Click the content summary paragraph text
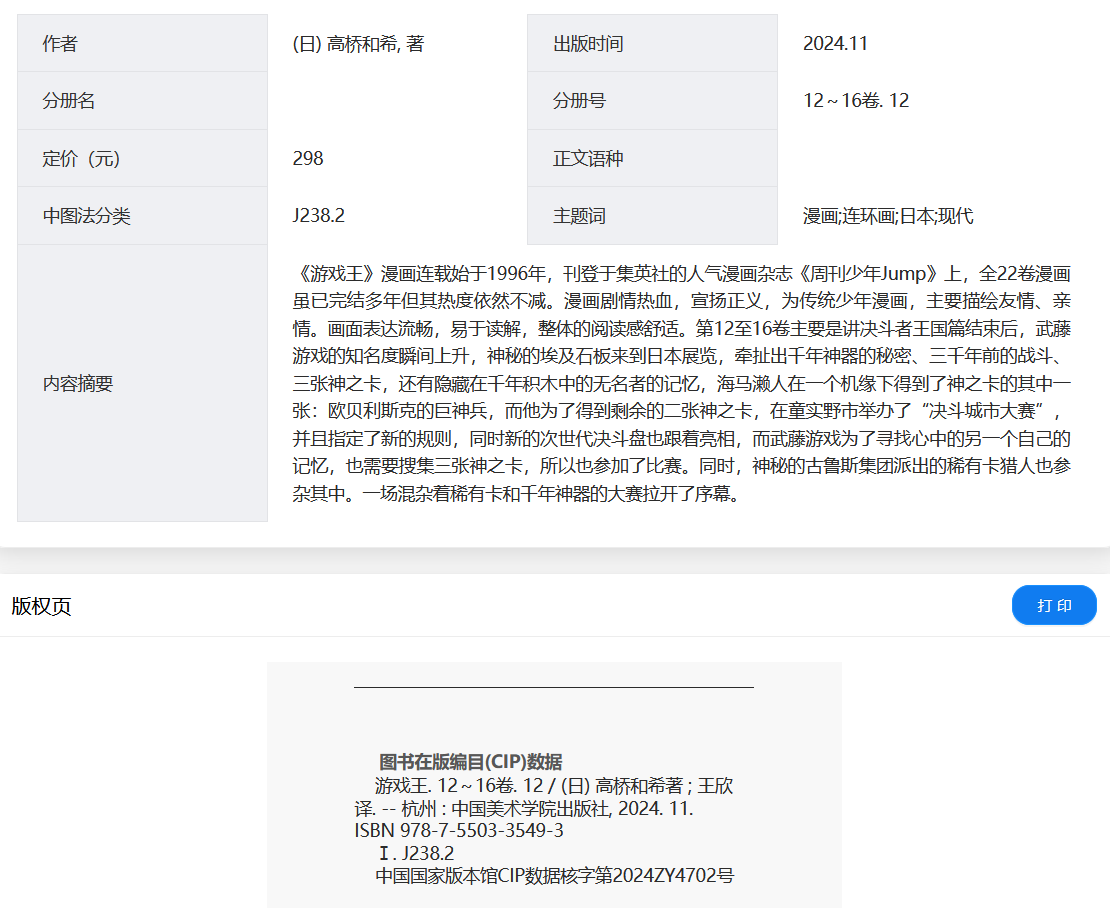This screenshot has width=1110, height=908. 682,383
